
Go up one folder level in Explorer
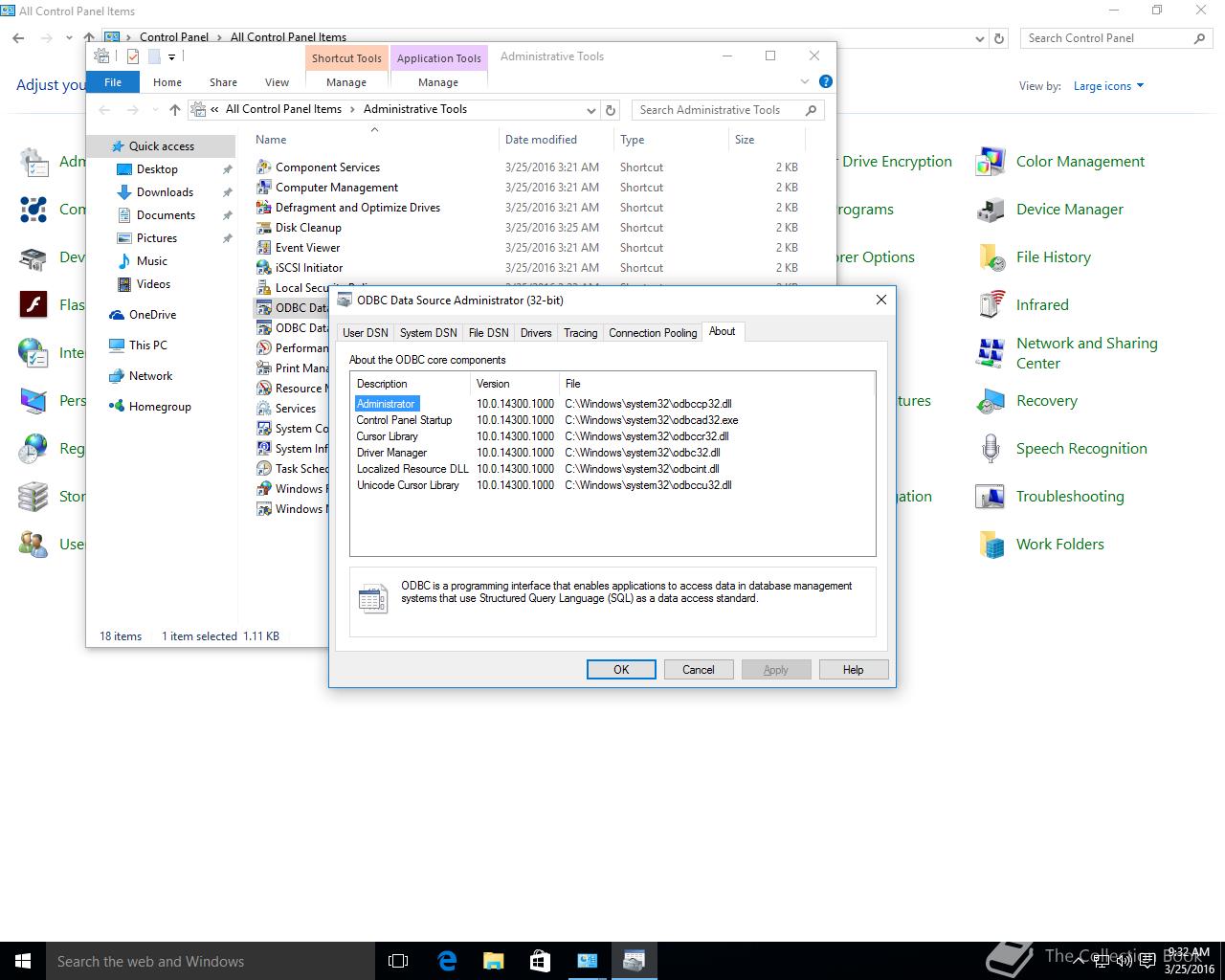174,110
